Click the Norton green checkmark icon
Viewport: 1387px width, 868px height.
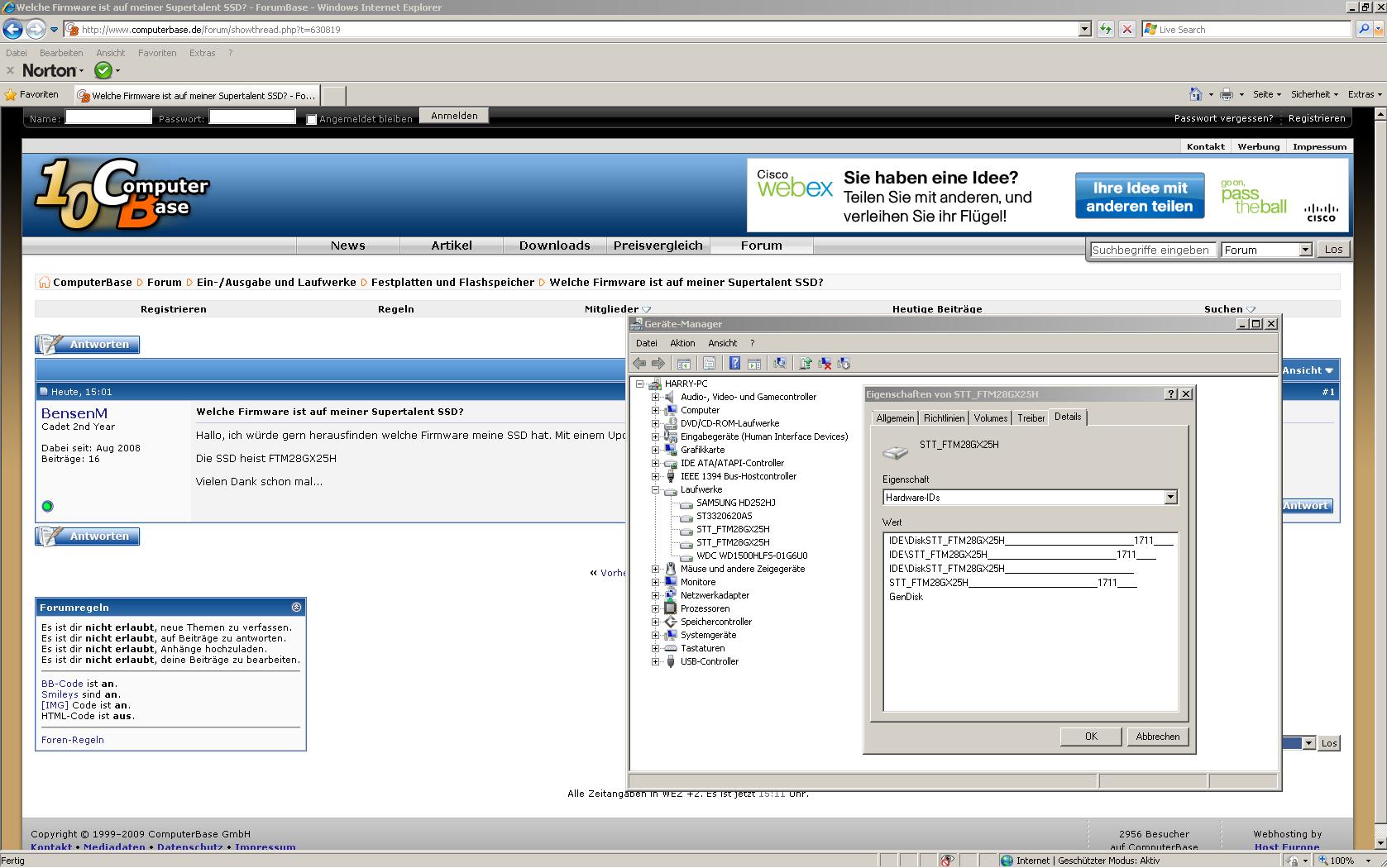103,70
